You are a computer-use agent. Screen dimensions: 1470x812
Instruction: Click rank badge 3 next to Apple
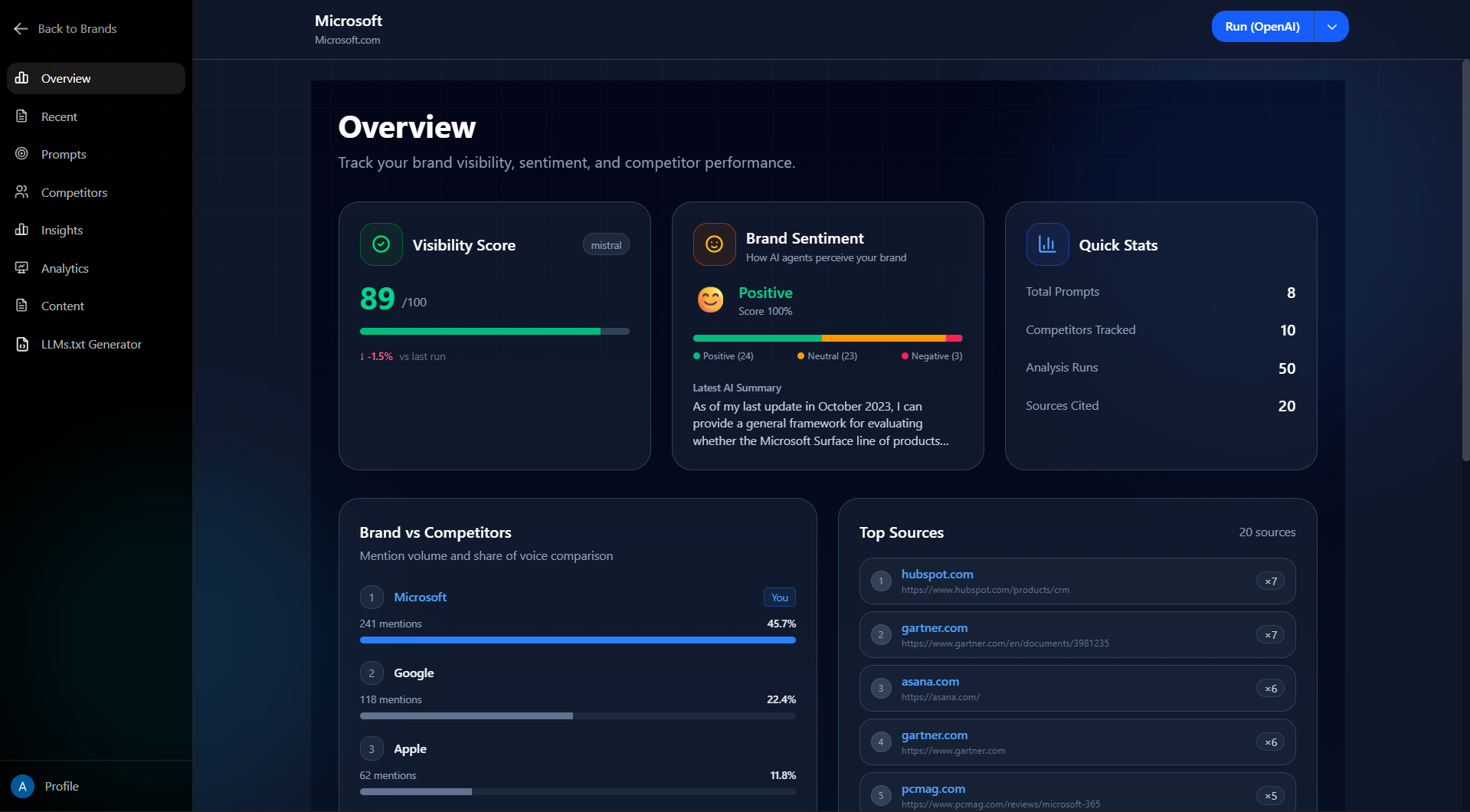click(372, 748)
